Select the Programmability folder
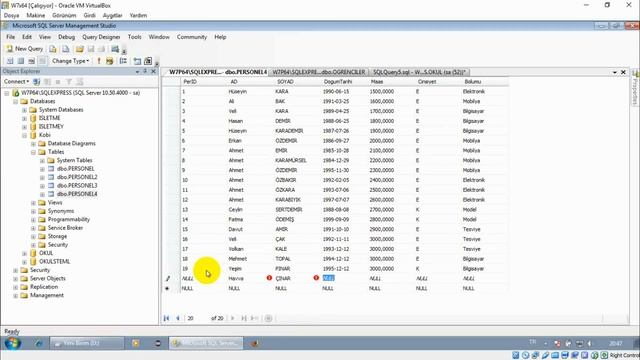The height and width of the screenshot is (360, 640). [69, 220]
